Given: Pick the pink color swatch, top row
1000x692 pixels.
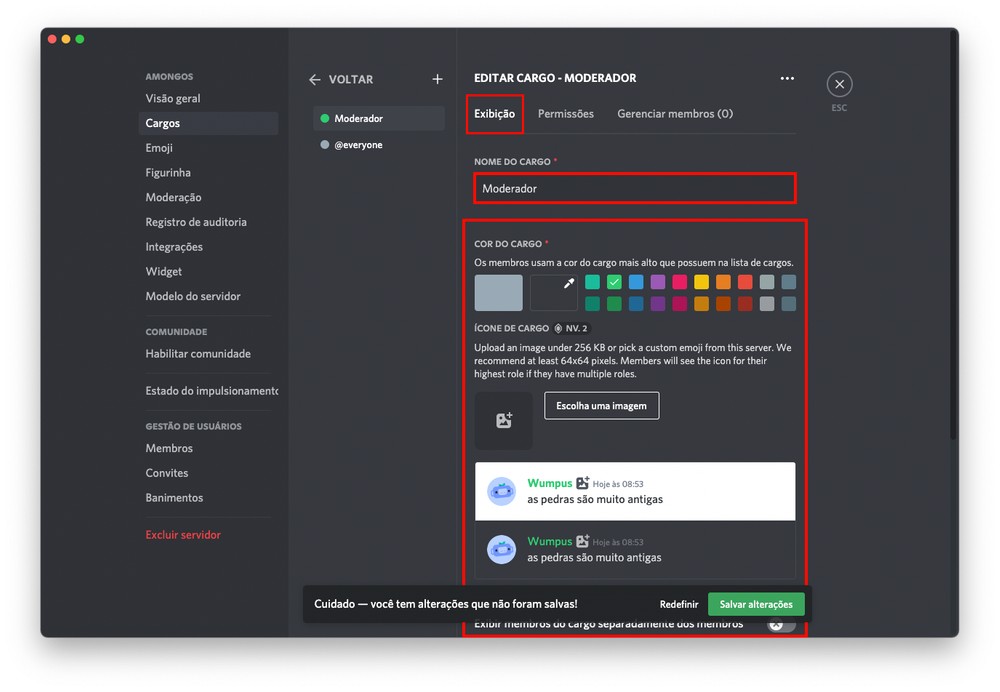Looking at the screenshot, I should click(x=680, y=282).
